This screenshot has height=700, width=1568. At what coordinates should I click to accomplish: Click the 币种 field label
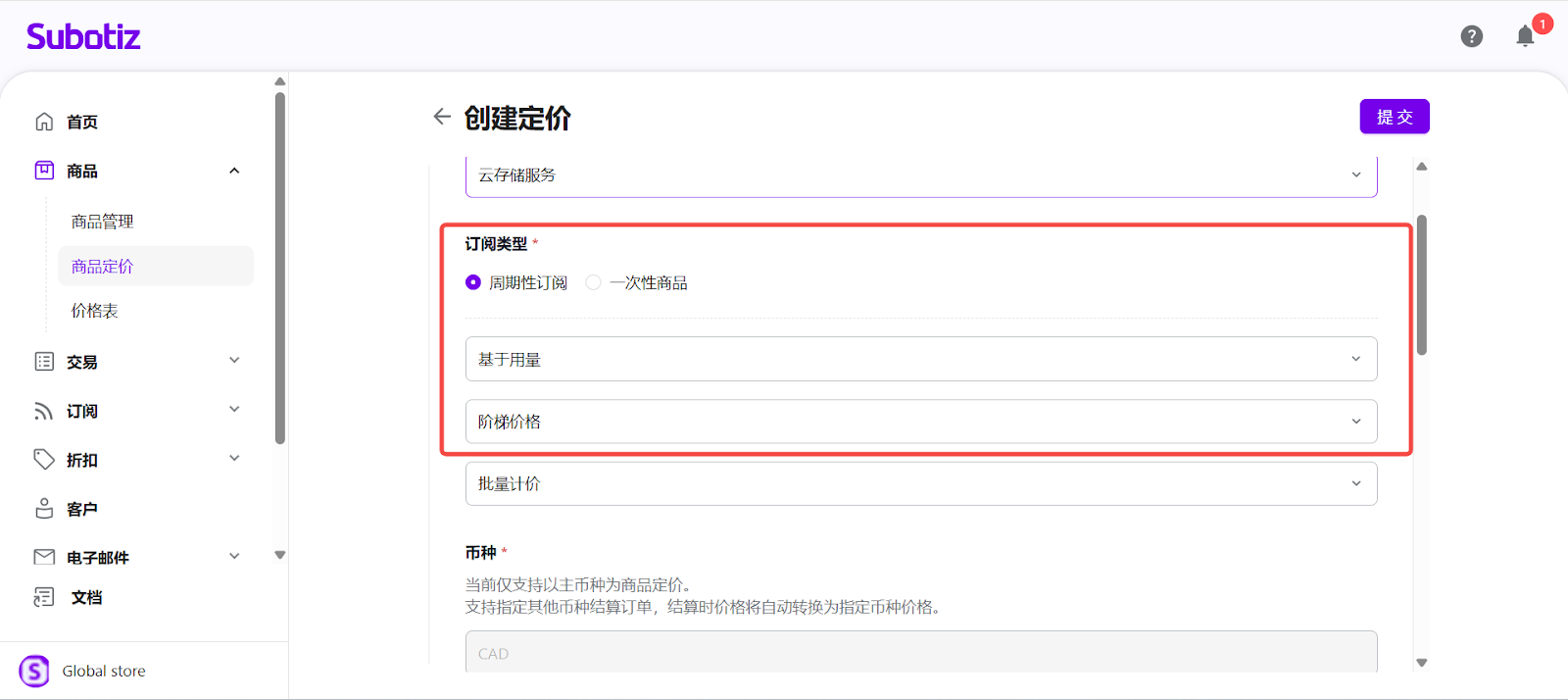click(480, 552)
